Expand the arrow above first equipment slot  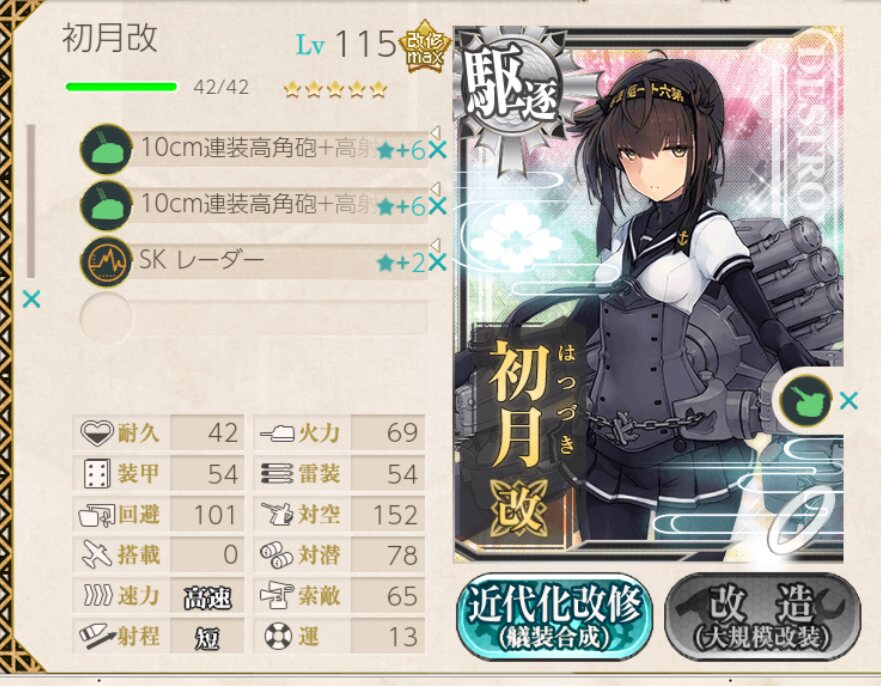[x=435, y=132]
